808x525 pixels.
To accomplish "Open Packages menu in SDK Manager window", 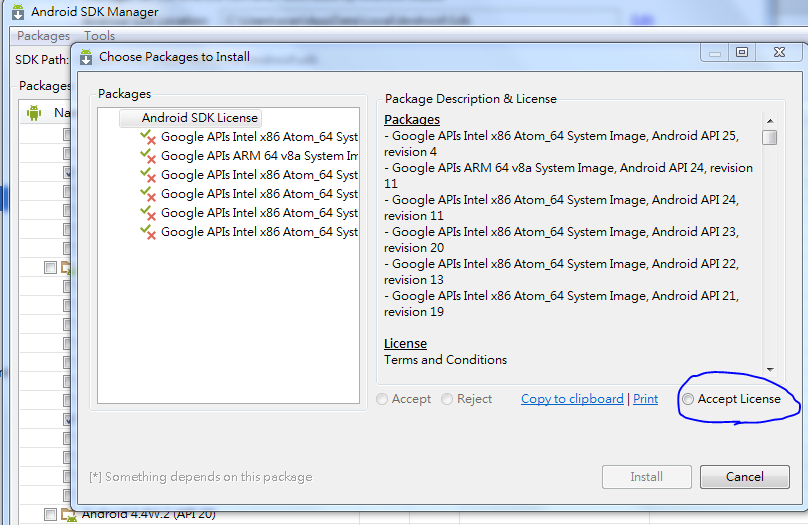I will 43,36.
